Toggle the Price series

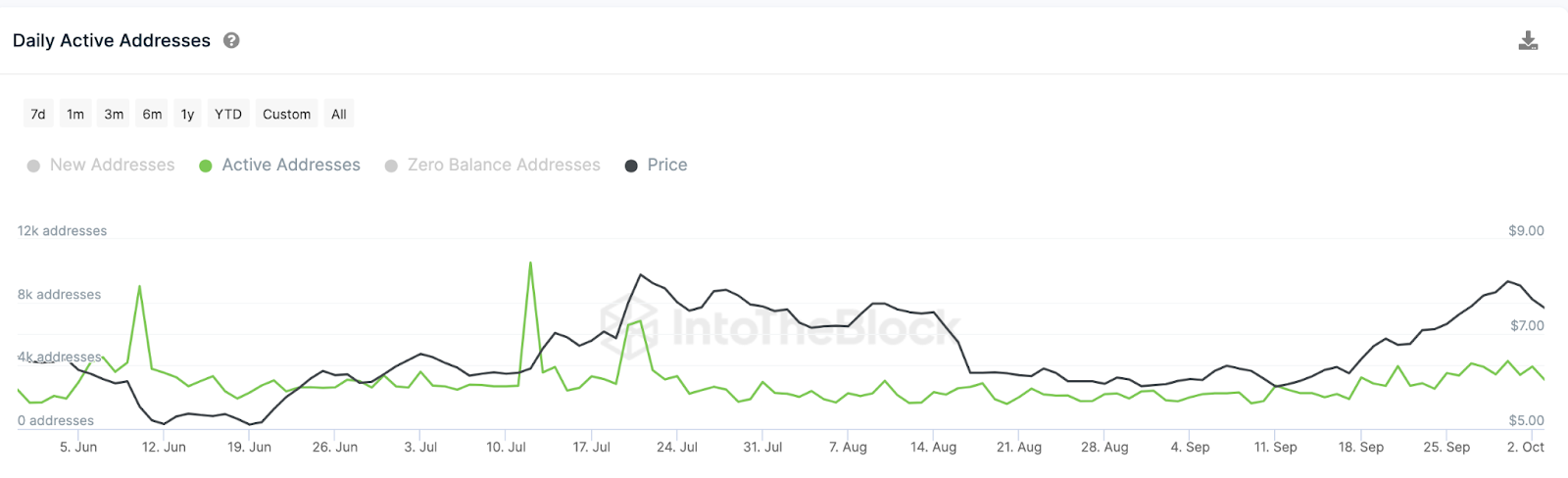(666, 165)
